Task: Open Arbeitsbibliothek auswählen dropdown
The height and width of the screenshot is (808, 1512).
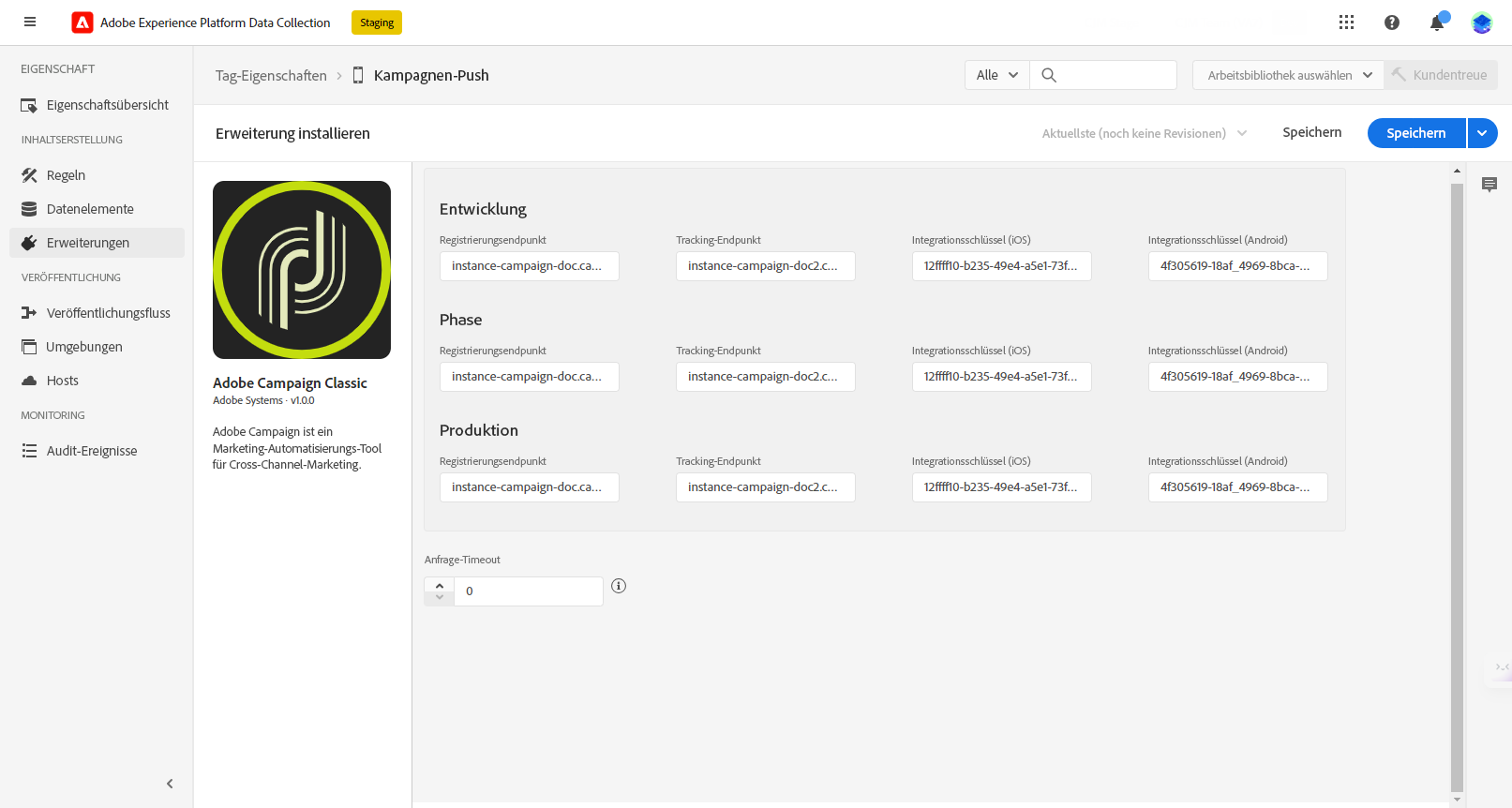Action: click(x=1289, y=75)
